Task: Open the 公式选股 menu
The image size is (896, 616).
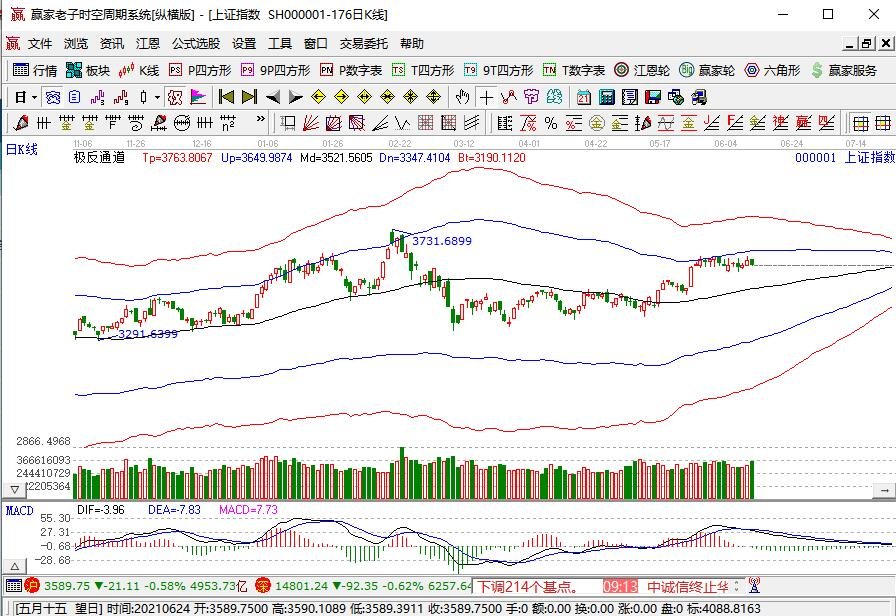Action: (195, 44)
